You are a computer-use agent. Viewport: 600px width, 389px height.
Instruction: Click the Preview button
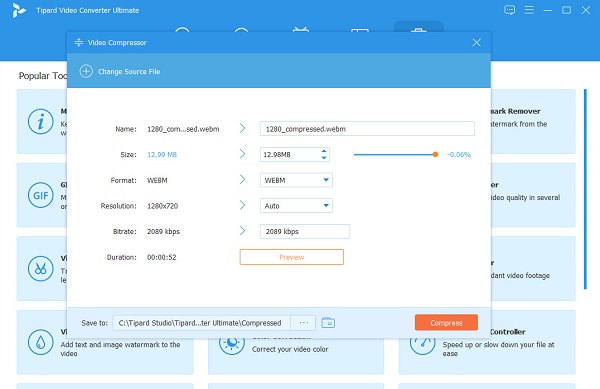[x=292, y=257]
